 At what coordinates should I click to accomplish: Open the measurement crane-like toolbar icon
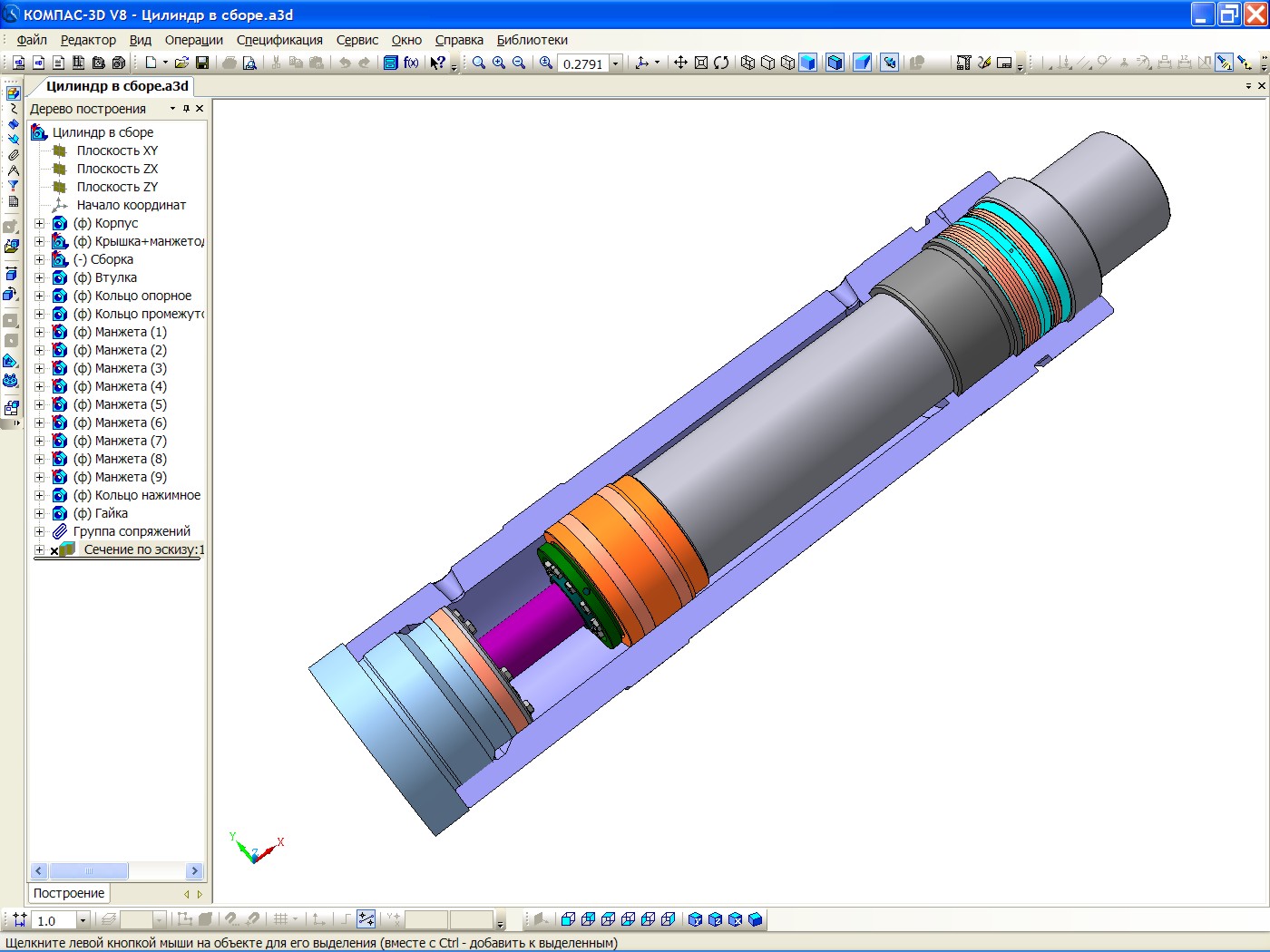962,63
